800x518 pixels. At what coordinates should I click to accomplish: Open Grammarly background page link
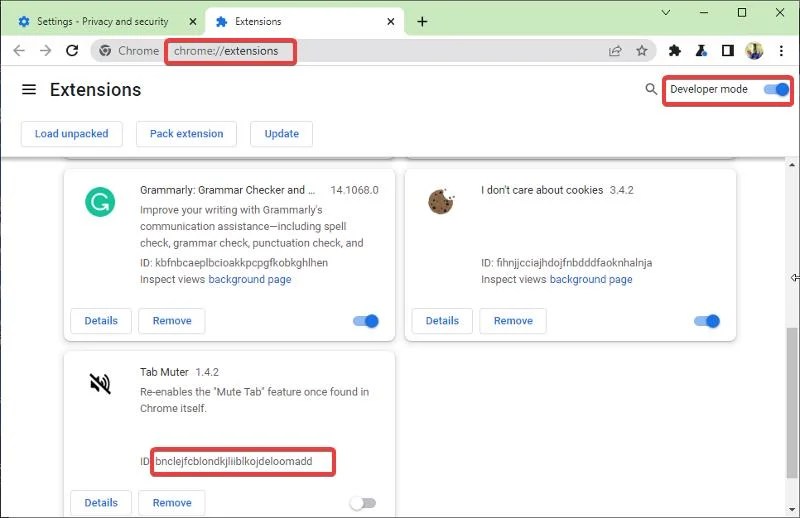[x=249, y=280]
